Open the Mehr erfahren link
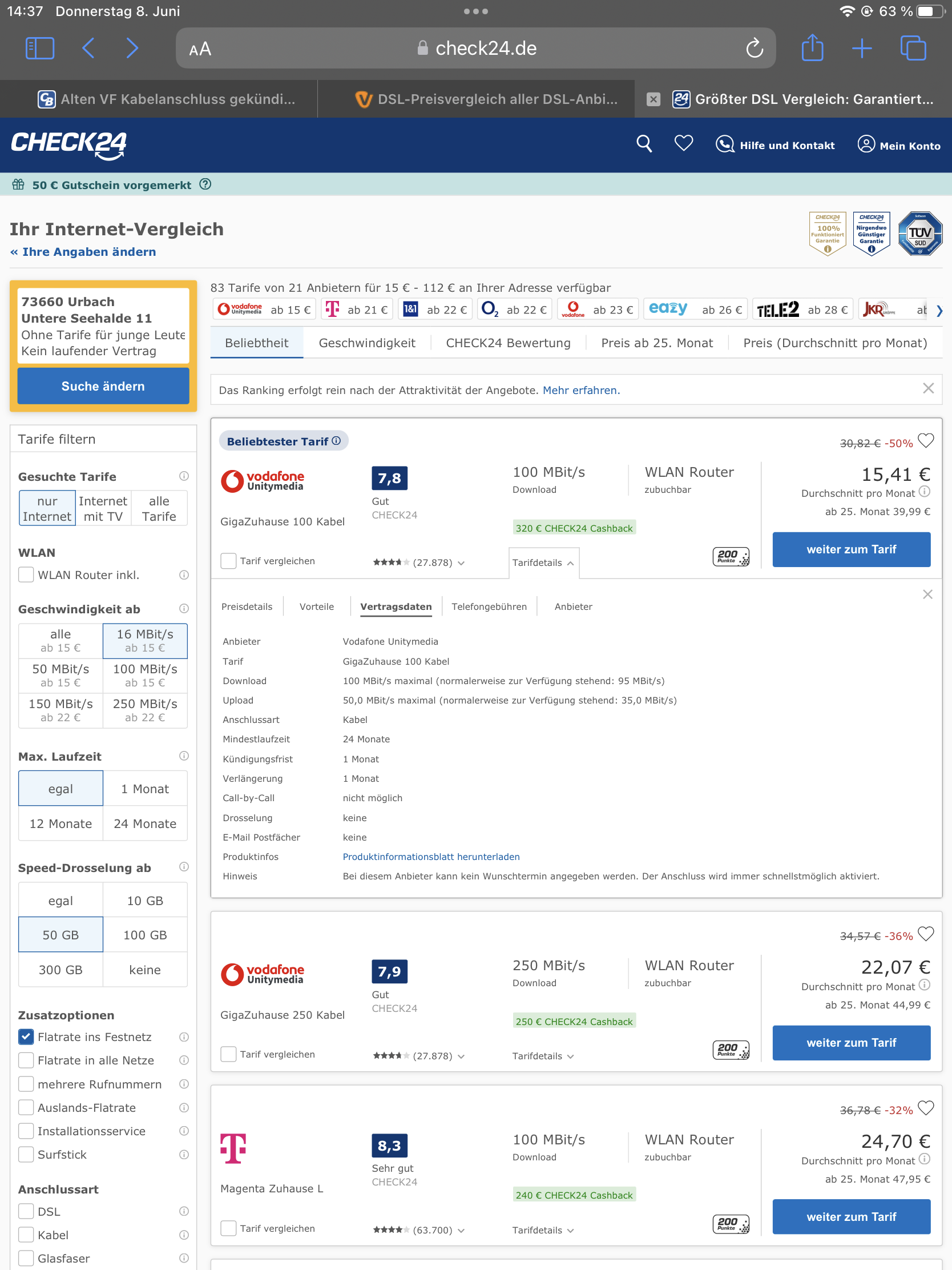 pyautogui.click(x=580, y=391)
